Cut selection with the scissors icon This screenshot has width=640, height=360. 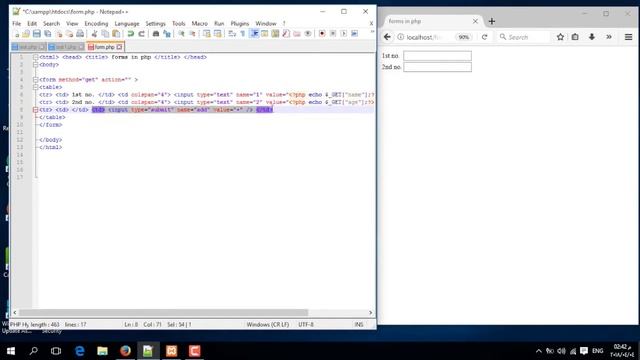click(94, 34)
